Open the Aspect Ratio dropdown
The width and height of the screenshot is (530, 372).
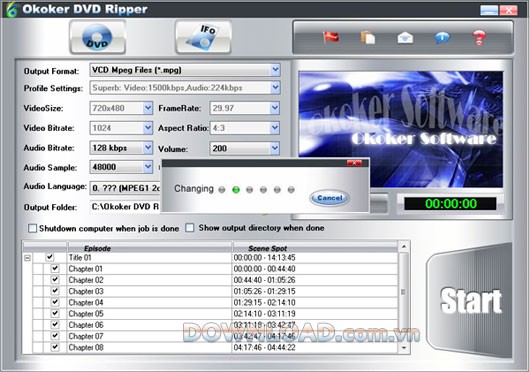[x=274, y=128]
